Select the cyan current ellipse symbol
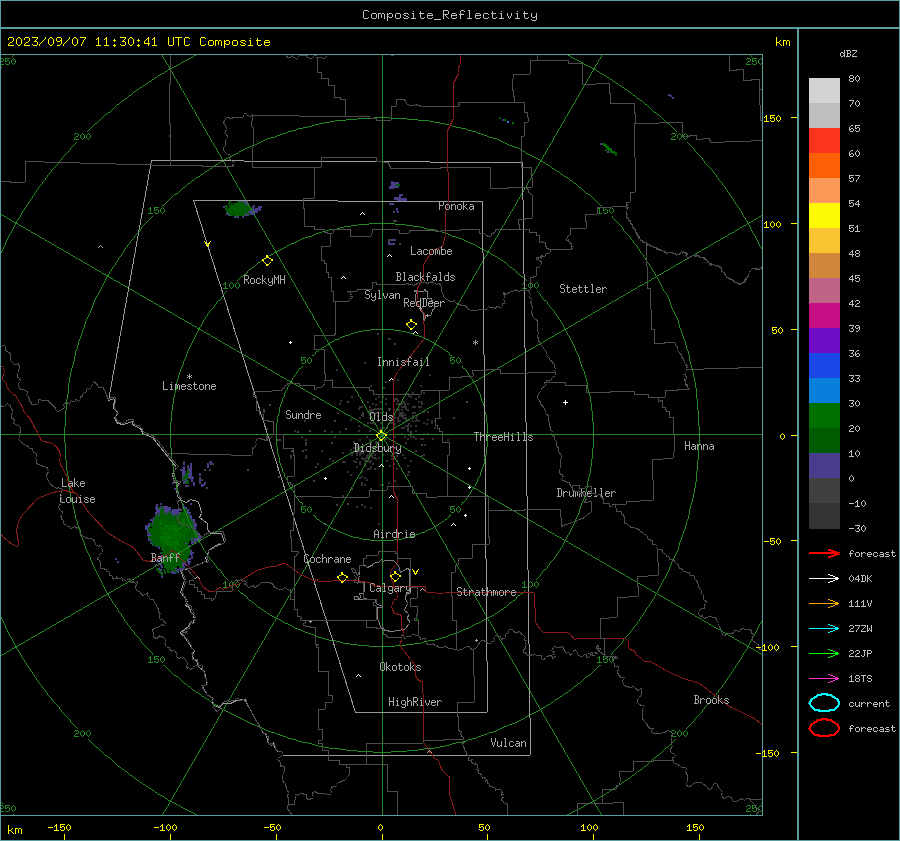 [x=824, y=703]
